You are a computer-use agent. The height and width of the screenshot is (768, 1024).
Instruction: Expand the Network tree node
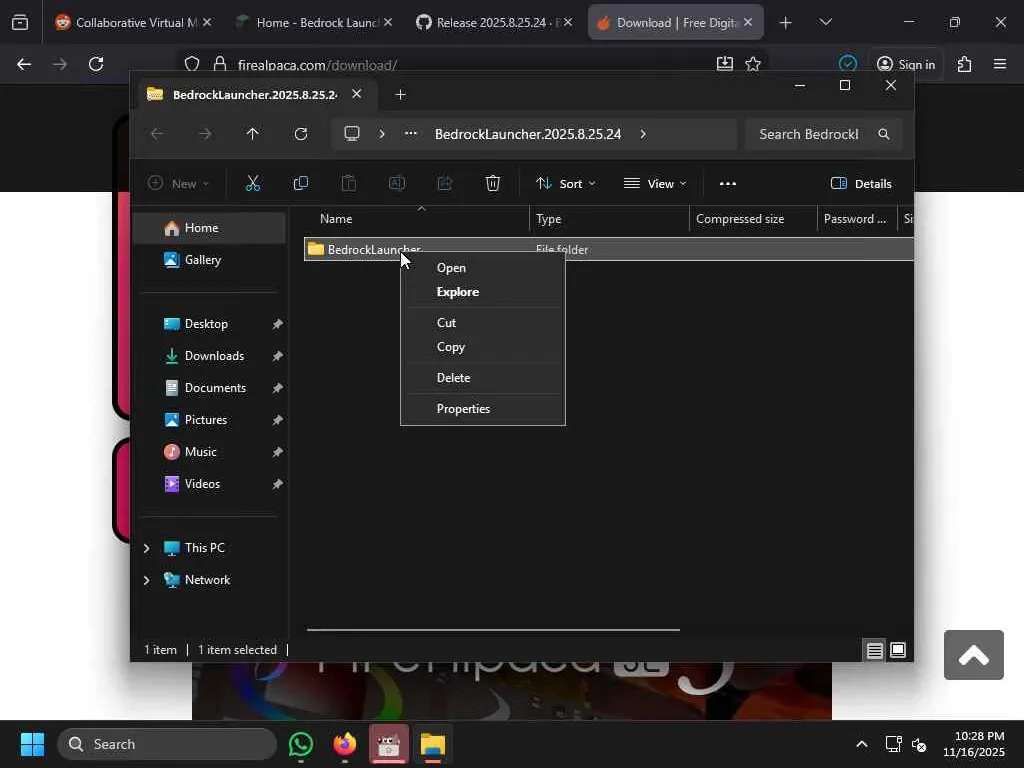point(146,580)
